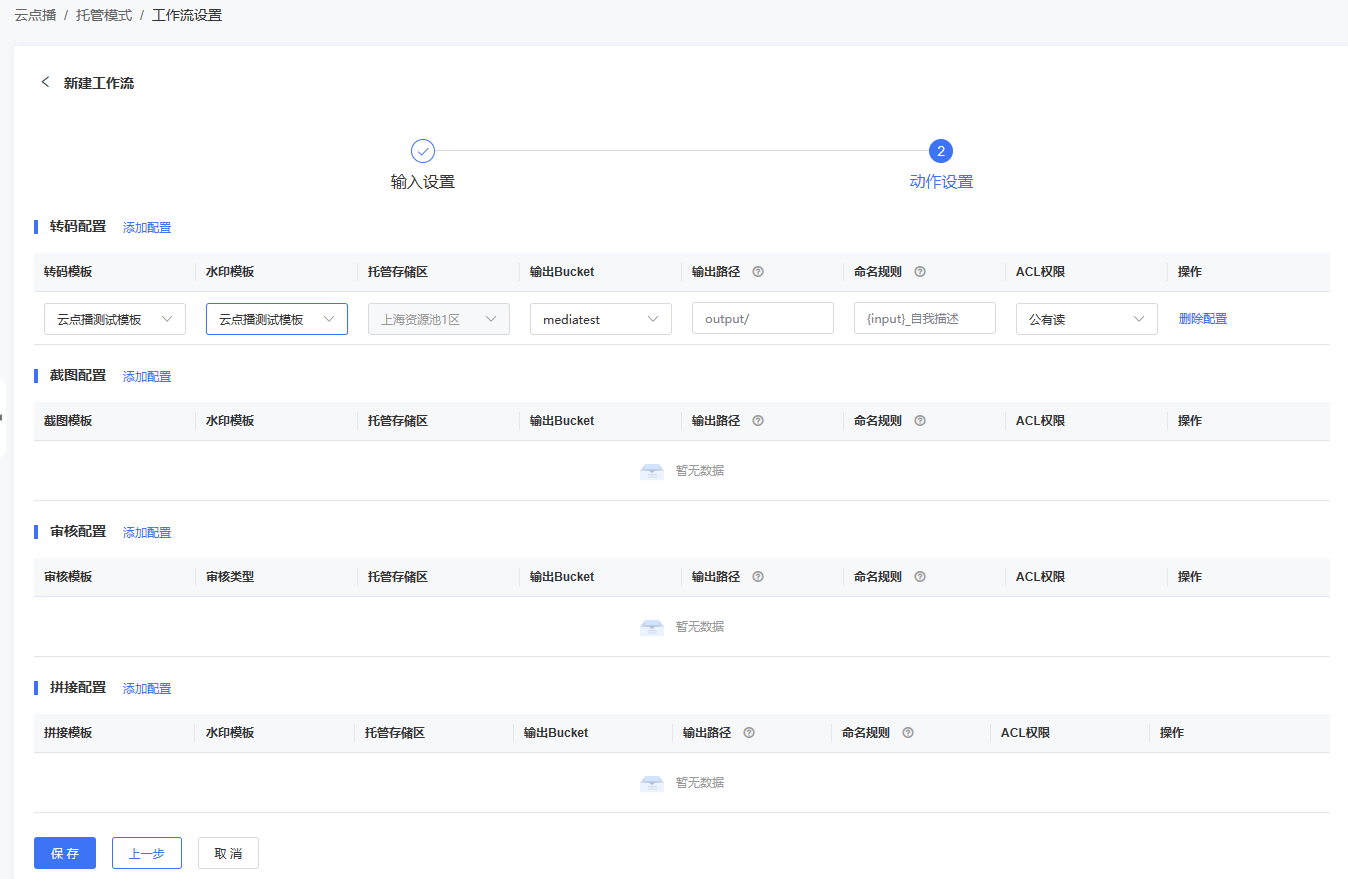Open the 转码模板 dropdown showing 云点播测试模板
Image resolution: width=1348 pixels, height=879 pixels.
[x=115, y=319]
